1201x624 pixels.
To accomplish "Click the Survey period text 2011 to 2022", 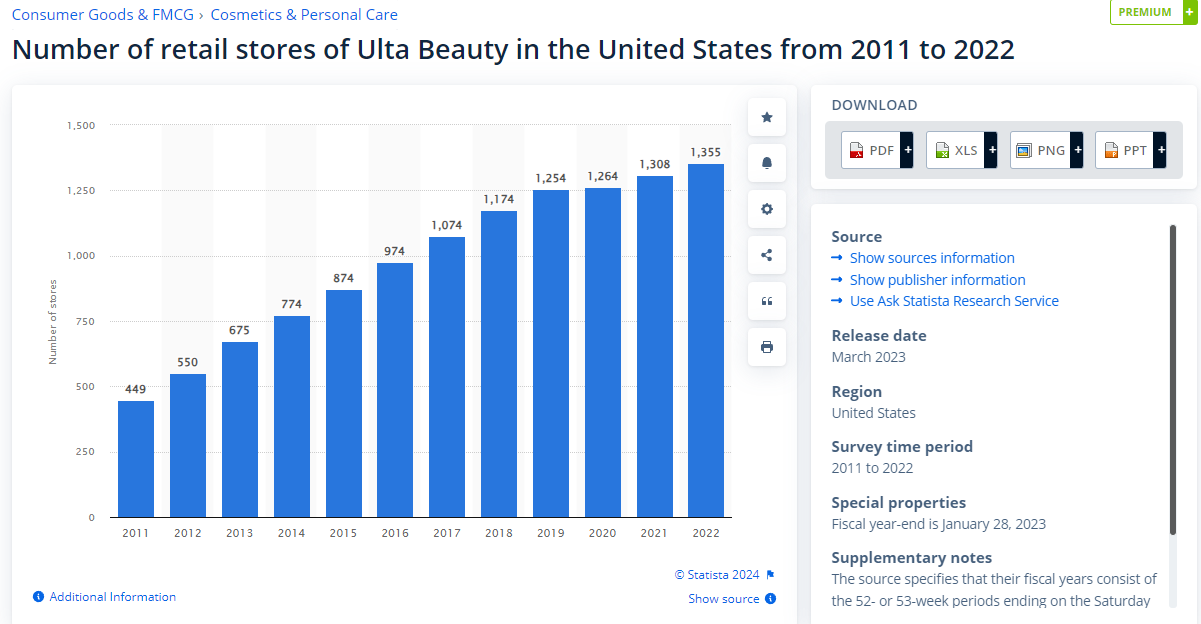I will point(873,468).
